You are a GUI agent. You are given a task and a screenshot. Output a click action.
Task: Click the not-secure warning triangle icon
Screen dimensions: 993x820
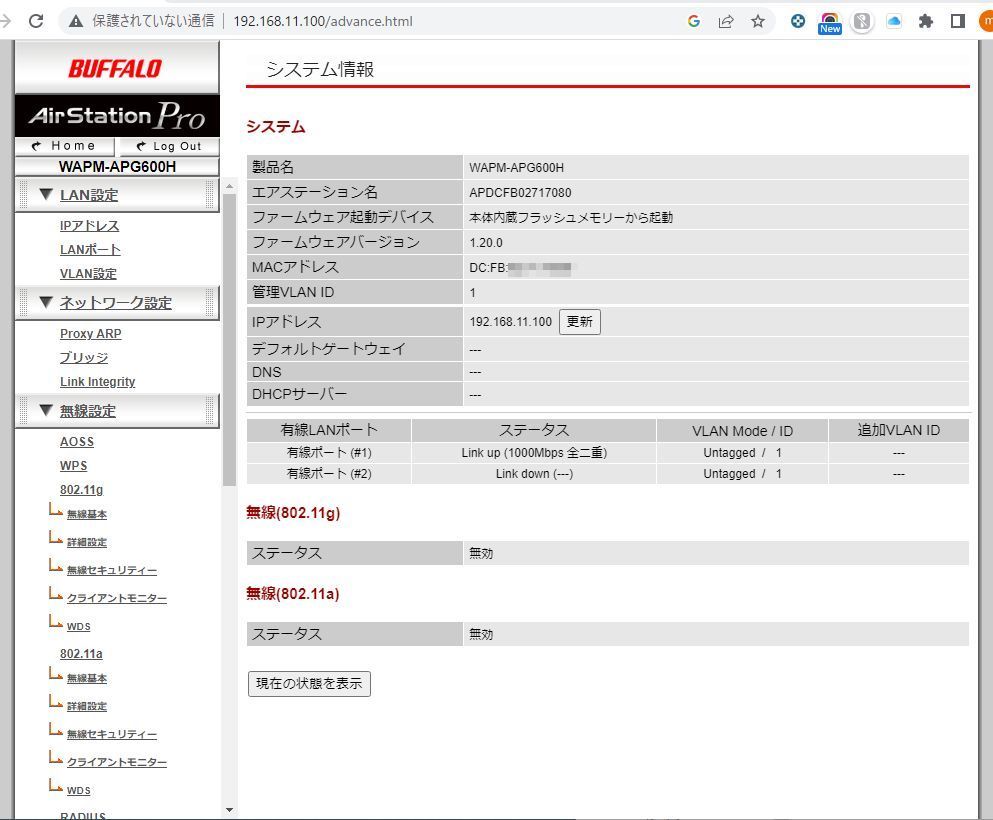pos(76,22)
